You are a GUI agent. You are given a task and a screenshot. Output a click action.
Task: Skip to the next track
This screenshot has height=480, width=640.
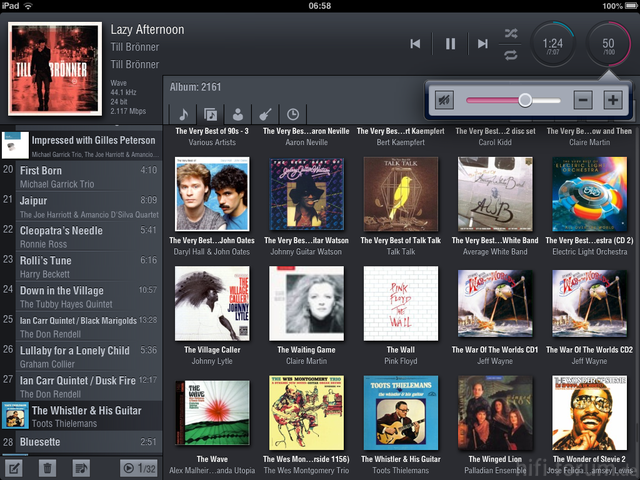click(483, 44)
